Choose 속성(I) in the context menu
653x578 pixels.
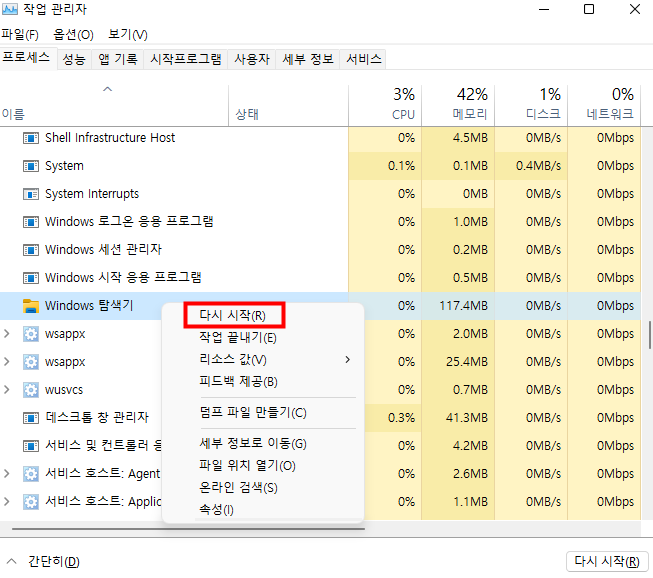pyautogui.click(x=216, y=509)
